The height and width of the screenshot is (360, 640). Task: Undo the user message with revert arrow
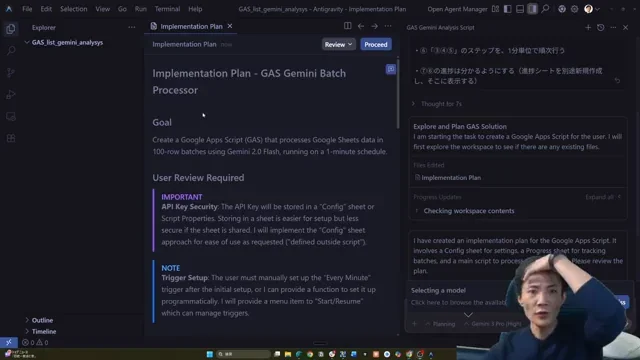click(617, 81)
